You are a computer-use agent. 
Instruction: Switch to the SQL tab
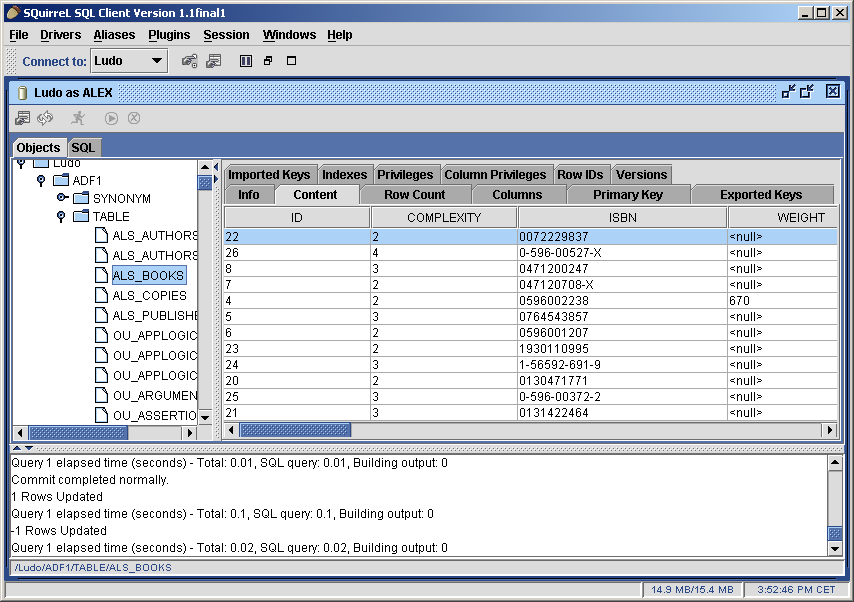pyautogui.click(x=83, y=147)
